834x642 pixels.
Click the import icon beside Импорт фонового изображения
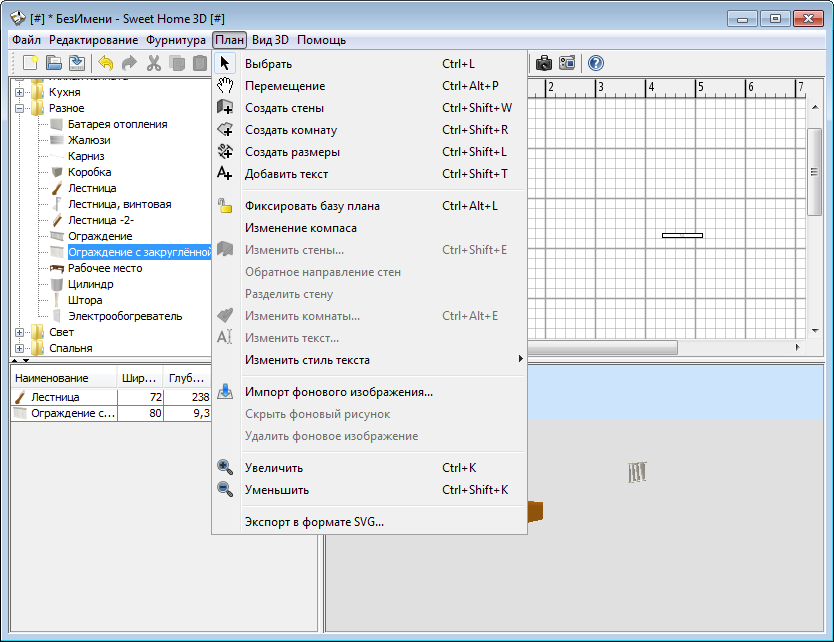coord(225,391)
